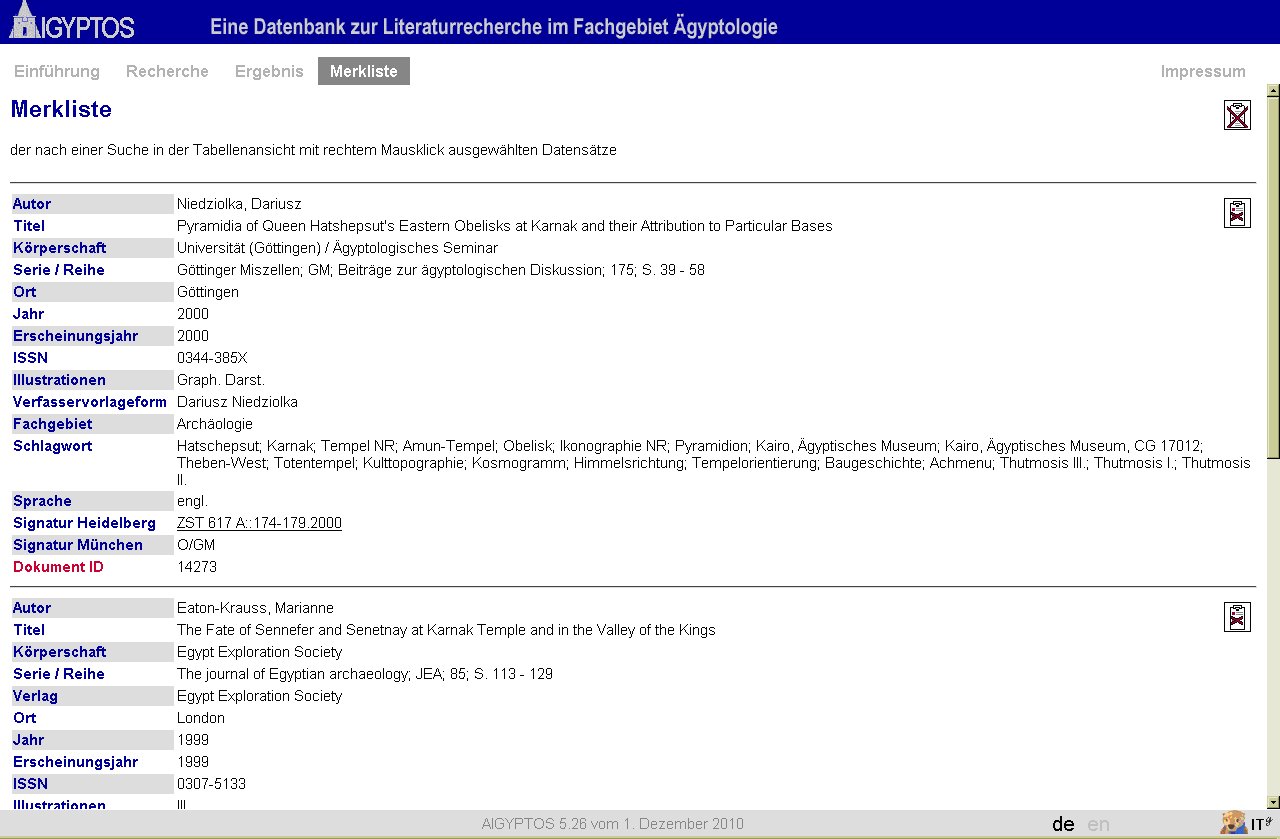
Task: Click Jahr value 1999
Action: (x=193, y=740)
